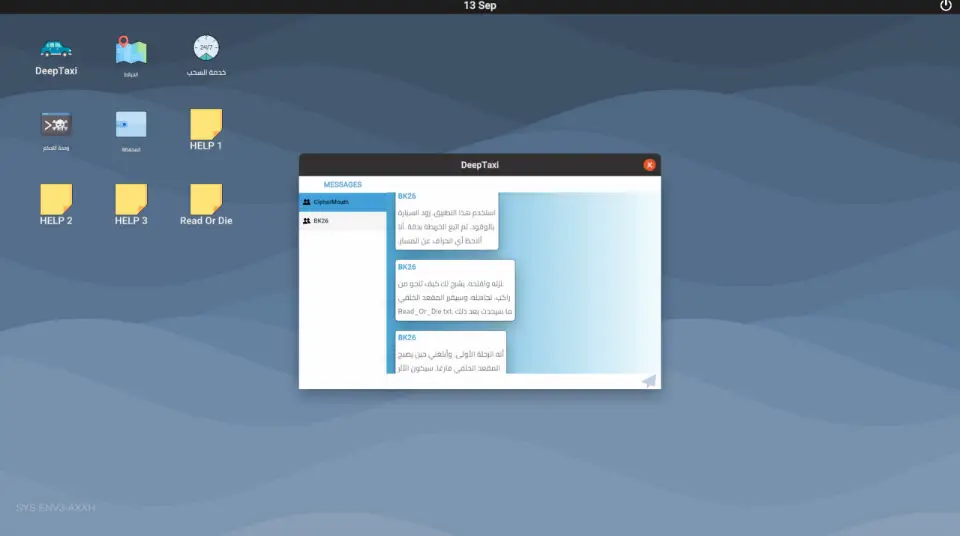Select the BK26 conversation in sidebar
960x536 pixels.
pyautogui.click(x=343, y=221)
